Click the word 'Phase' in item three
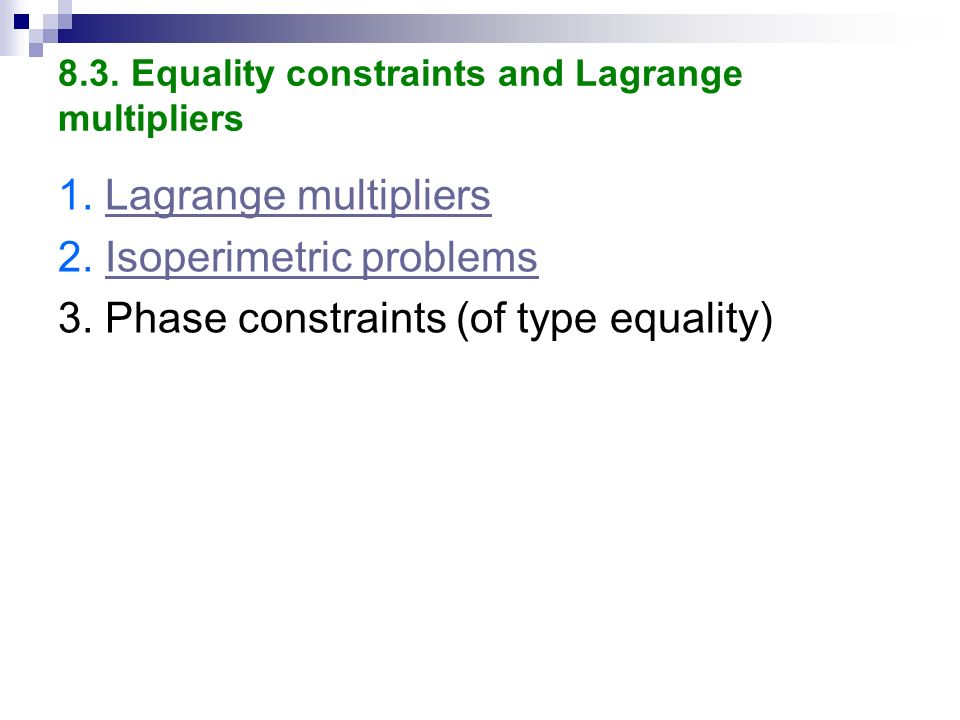Viewport: 960px width, 720px height. pyautogui.click(x=165, y=318)
